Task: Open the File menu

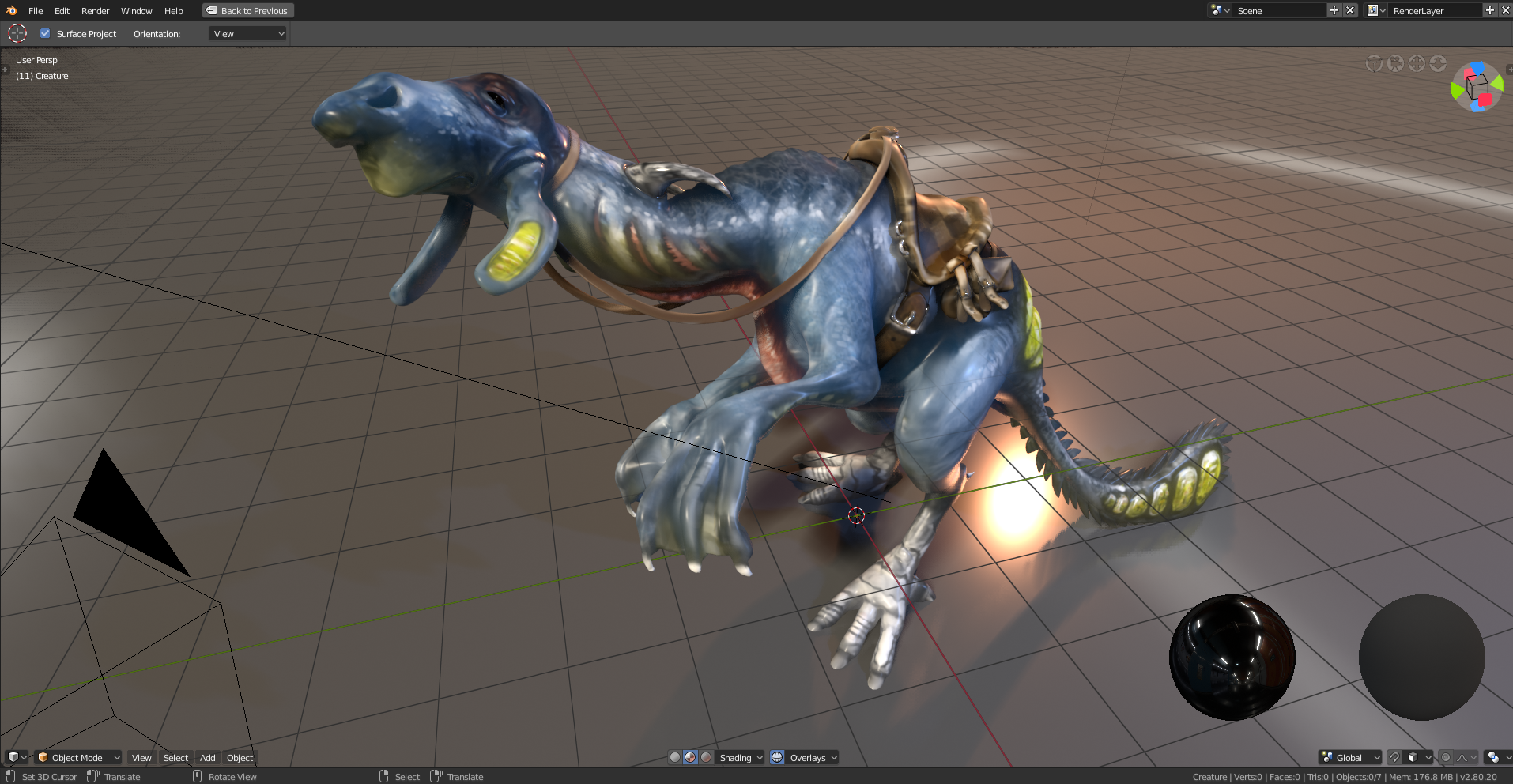Action: pyautogui.click(x=36, y=11)
